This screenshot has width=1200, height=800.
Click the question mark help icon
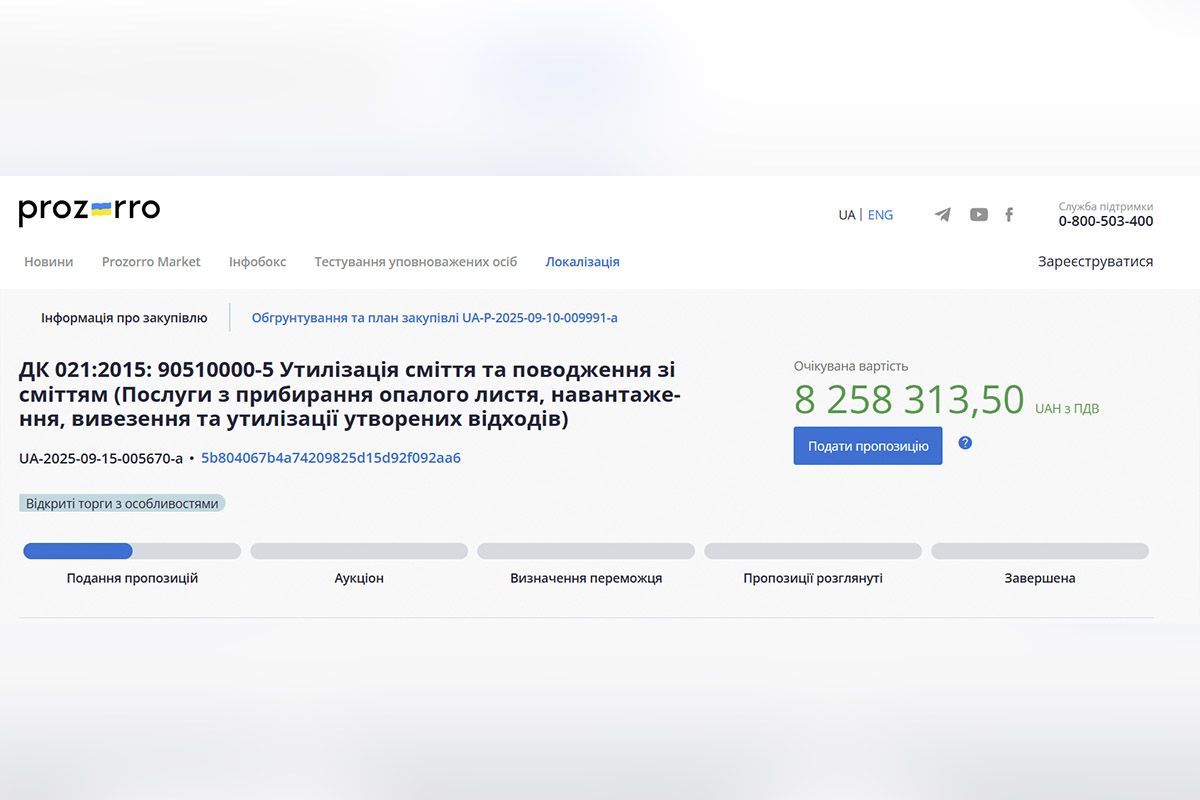pyautogui.click(x=965, y=443)
